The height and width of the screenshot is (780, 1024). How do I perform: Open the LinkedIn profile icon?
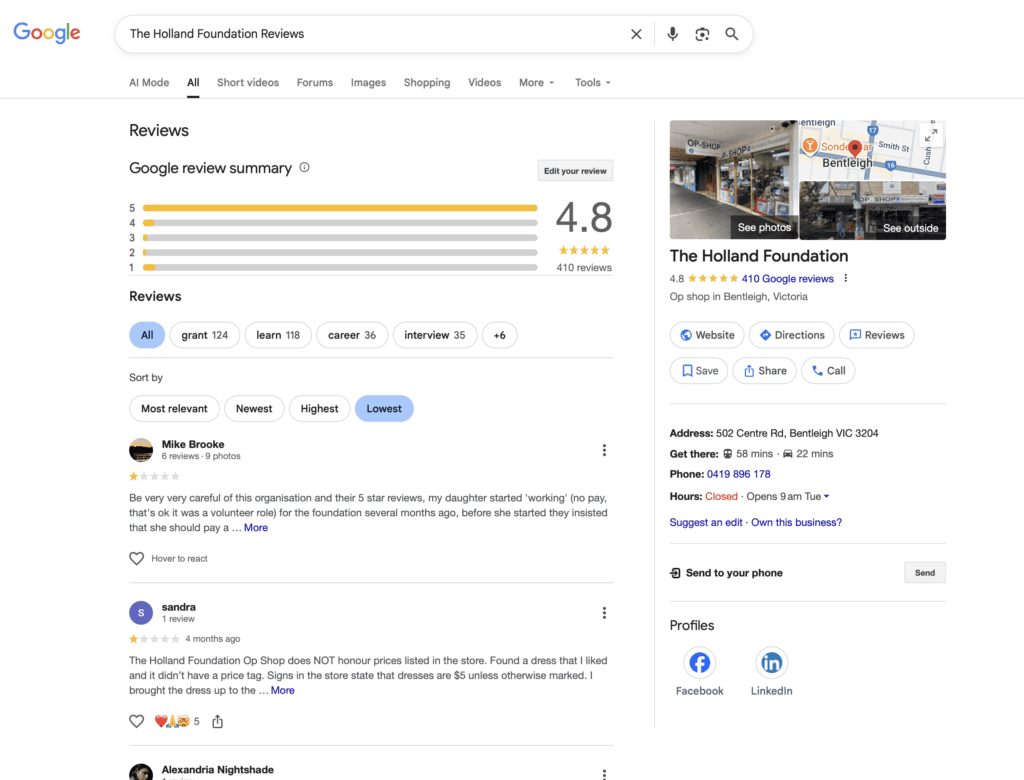coord(771,663)
